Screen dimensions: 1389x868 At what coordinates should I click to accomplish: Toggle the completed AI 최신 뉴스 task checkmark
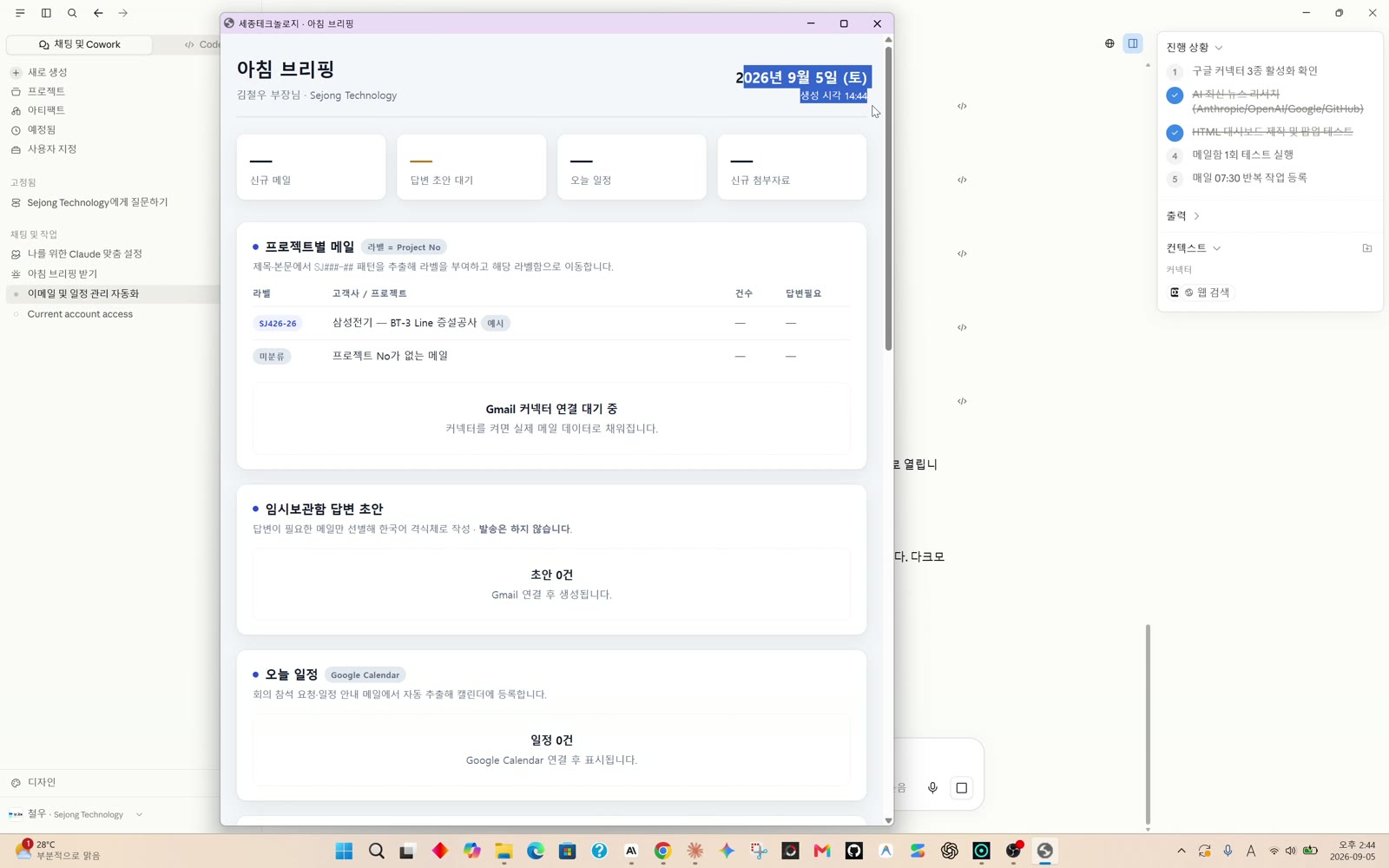1175,95
